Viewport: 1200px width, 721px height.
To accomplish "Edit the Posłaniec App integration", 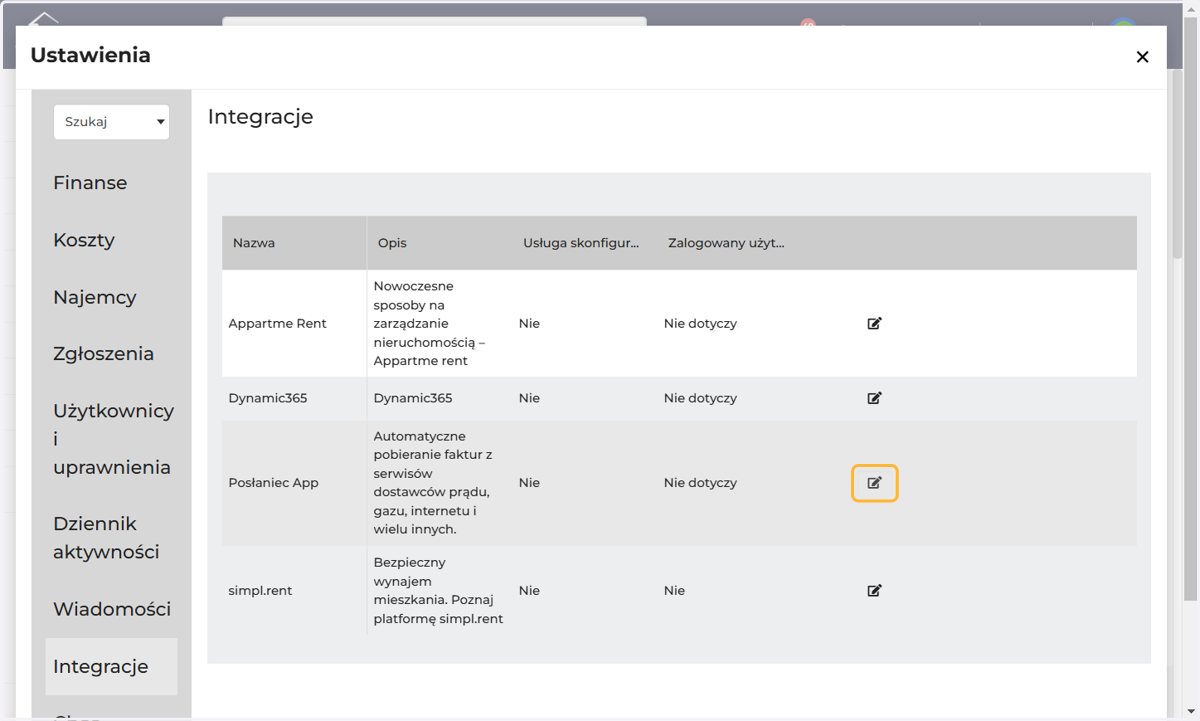I will (x=874, y=483).
